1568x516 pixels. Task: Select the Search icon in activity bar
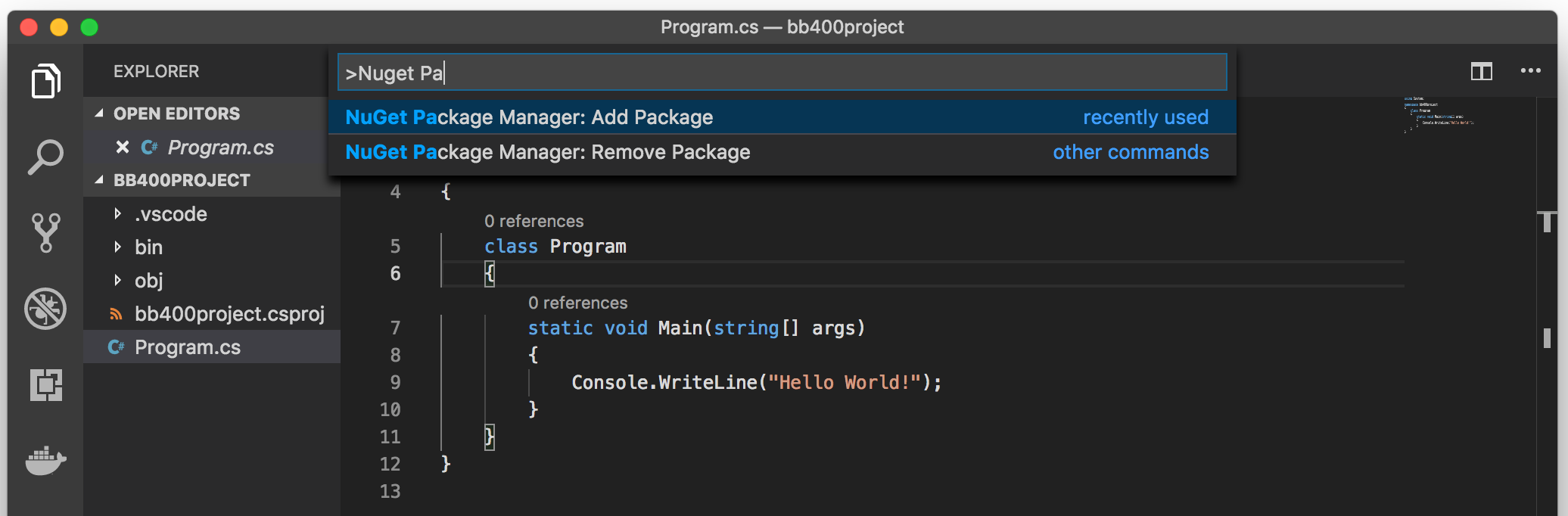click(45, 157)
